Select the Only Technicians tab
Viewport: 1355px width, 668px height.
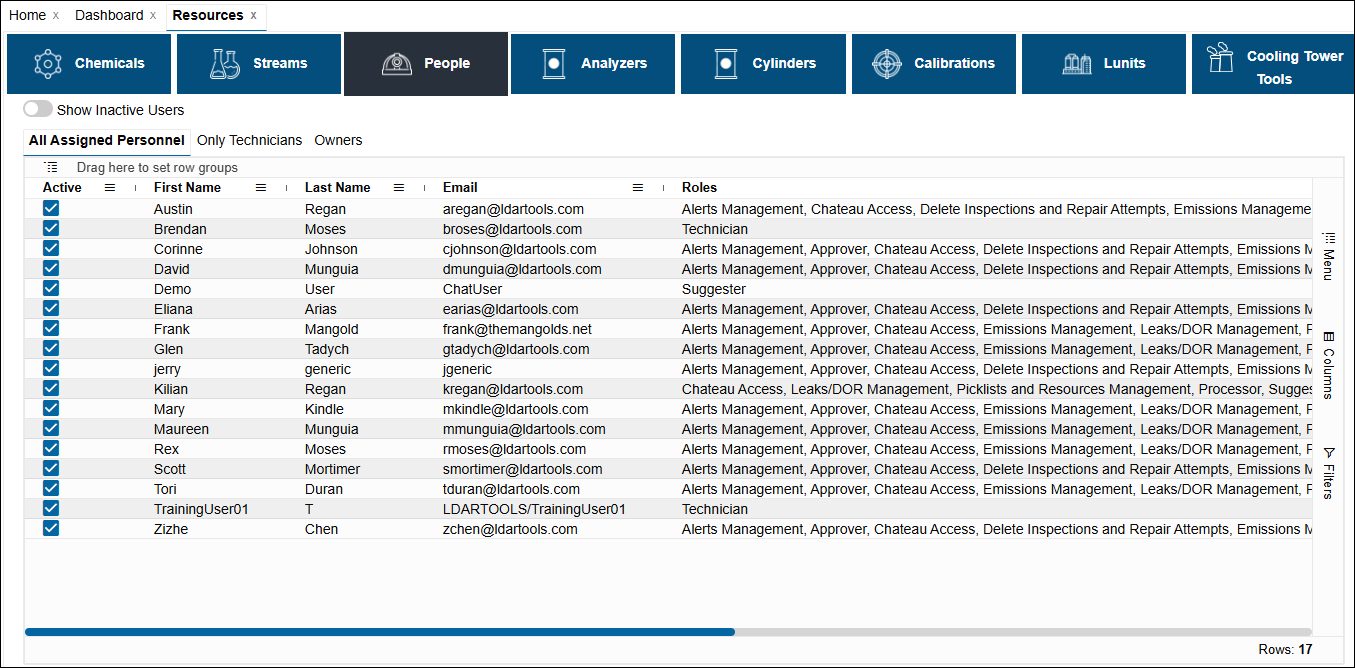[250, 140]
